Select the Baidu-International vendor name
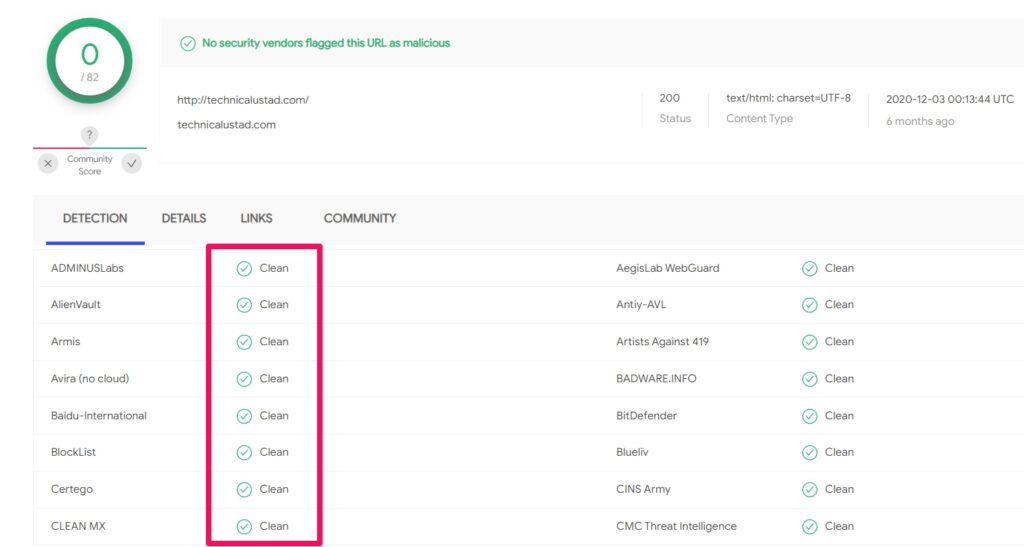Image resolution: width=1024 pixels, height=547 pixels. (99, 416)
